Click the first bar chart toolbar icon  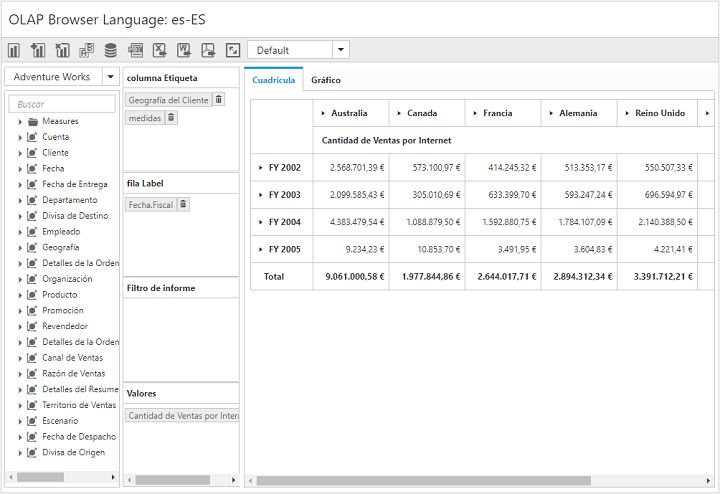click(x=14, y=50)
